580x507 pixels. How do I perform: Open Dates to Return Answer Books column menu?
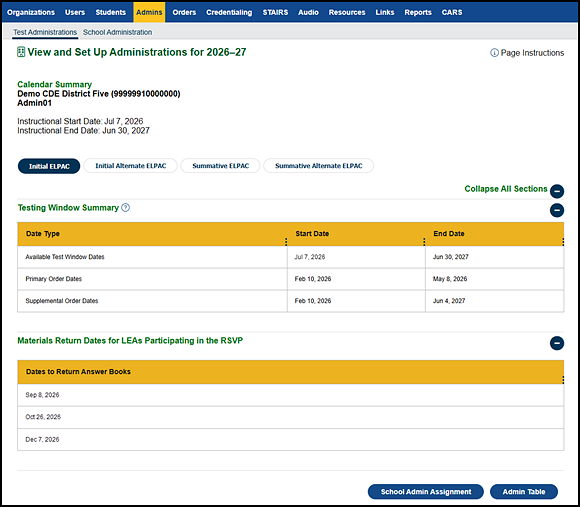563,380
